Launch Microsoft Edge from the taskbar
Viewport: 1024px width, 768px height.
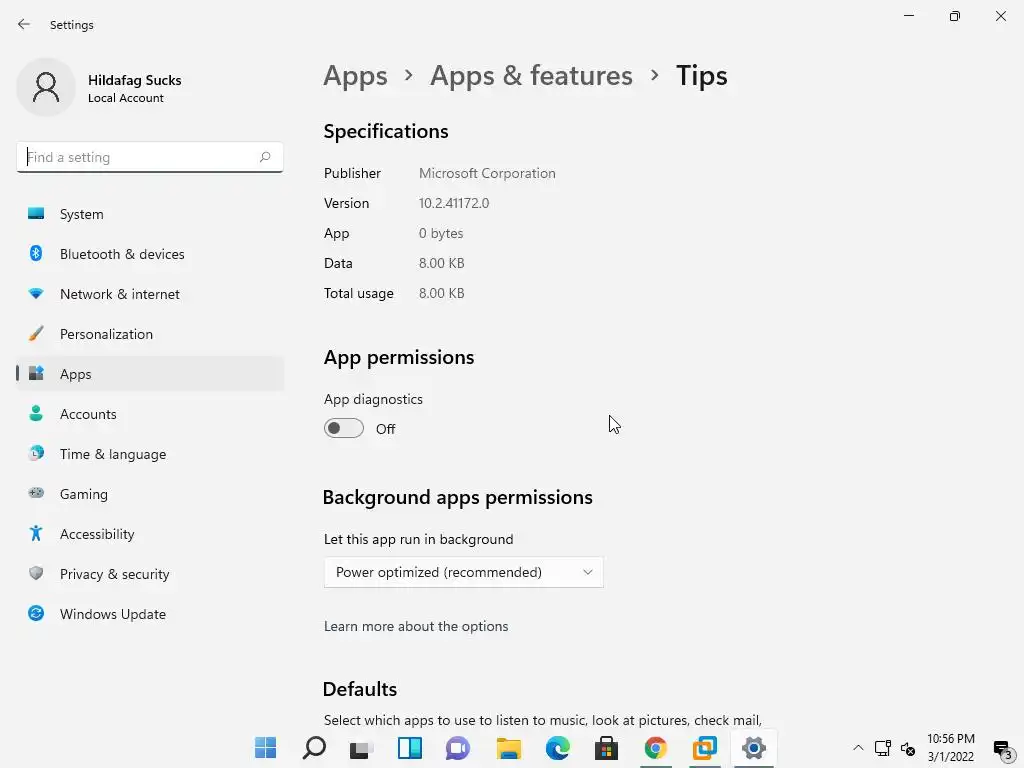click(x=558, y=748)
